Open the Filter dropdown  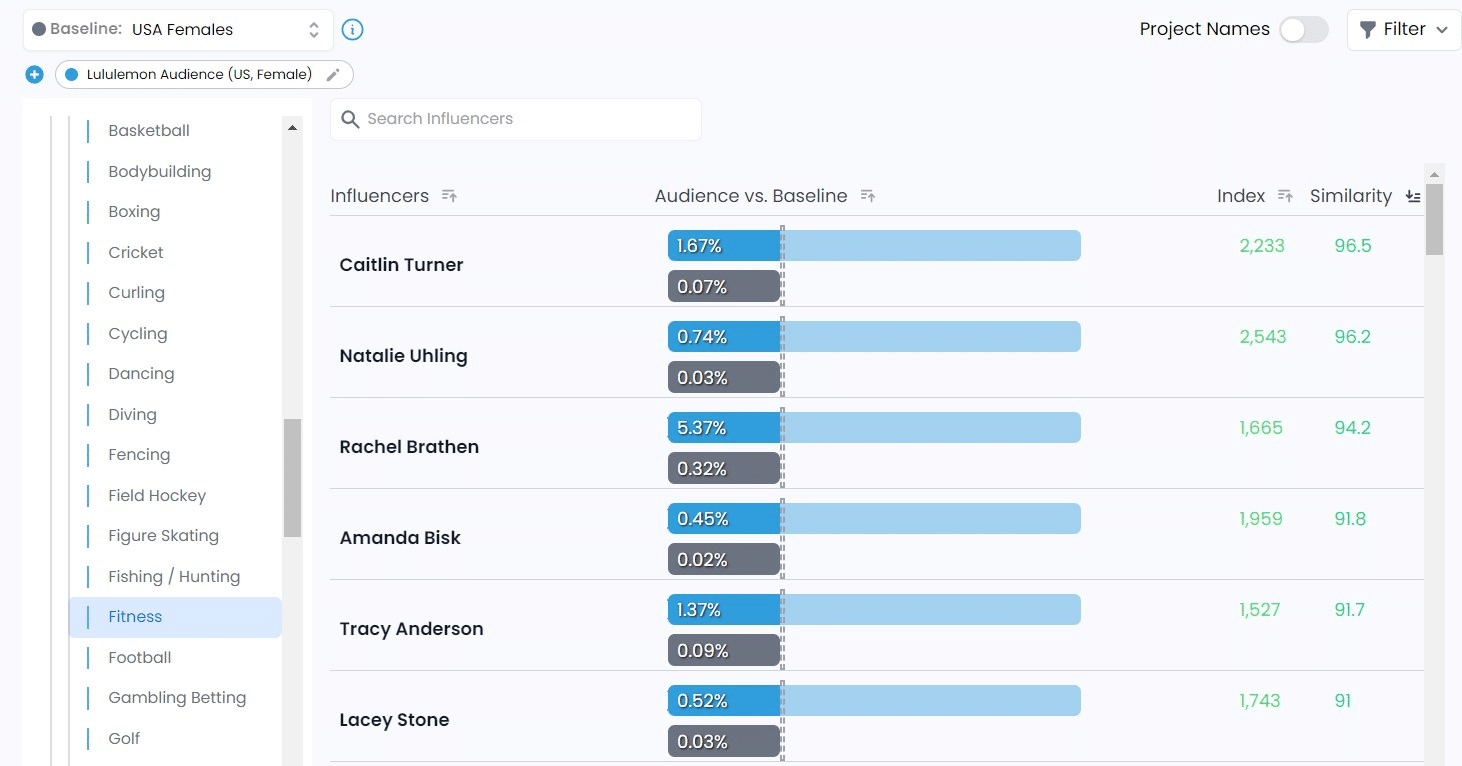click(x=1403, y=30)
